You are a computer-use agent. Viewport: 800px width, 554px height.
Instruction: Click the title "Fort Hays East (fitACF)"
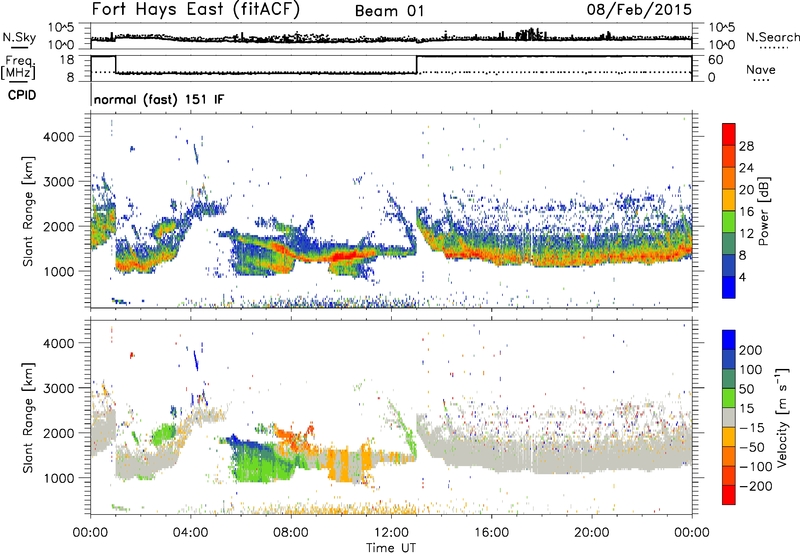coord(196,10)
